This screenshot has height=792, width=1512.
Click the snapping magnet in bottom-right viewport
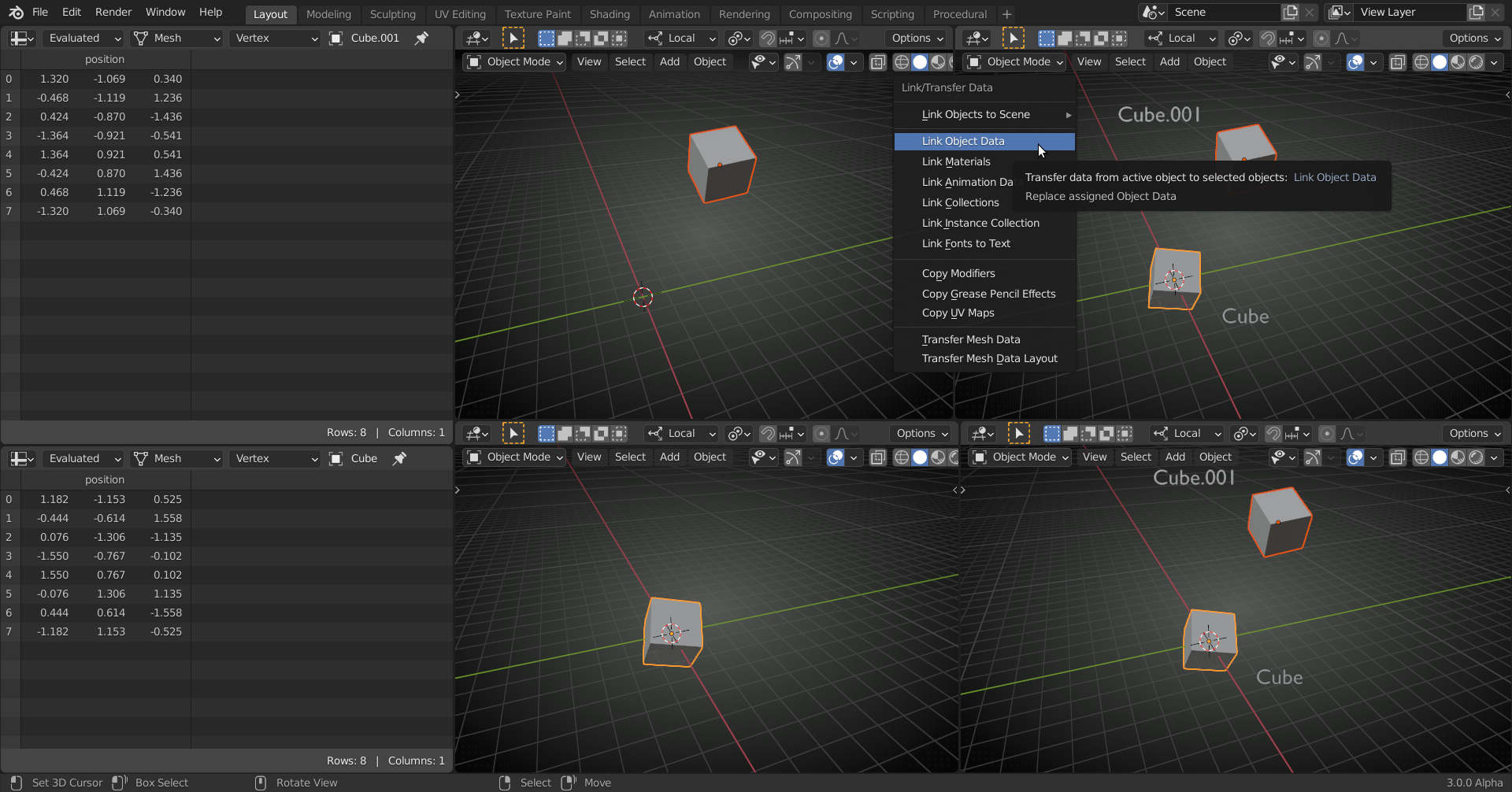(x=1273, y=433)
